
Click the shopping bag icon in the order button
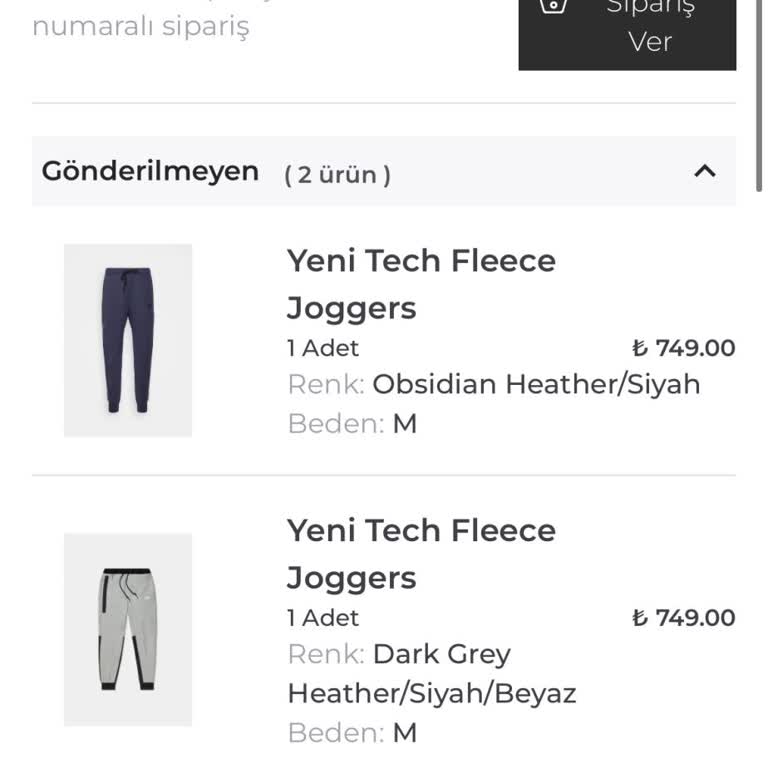[x=553, y=6]
